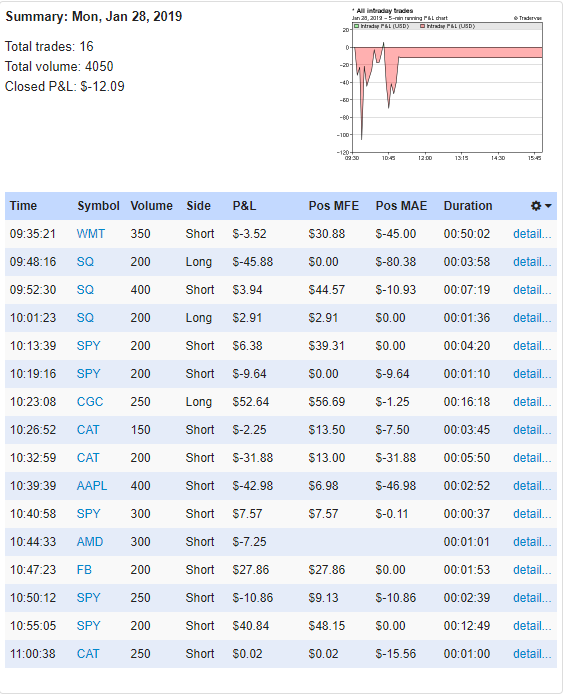Open SQ symbol link at 10:01:23
This screenshot has height=697, width=566.
[x=85, y=318]
